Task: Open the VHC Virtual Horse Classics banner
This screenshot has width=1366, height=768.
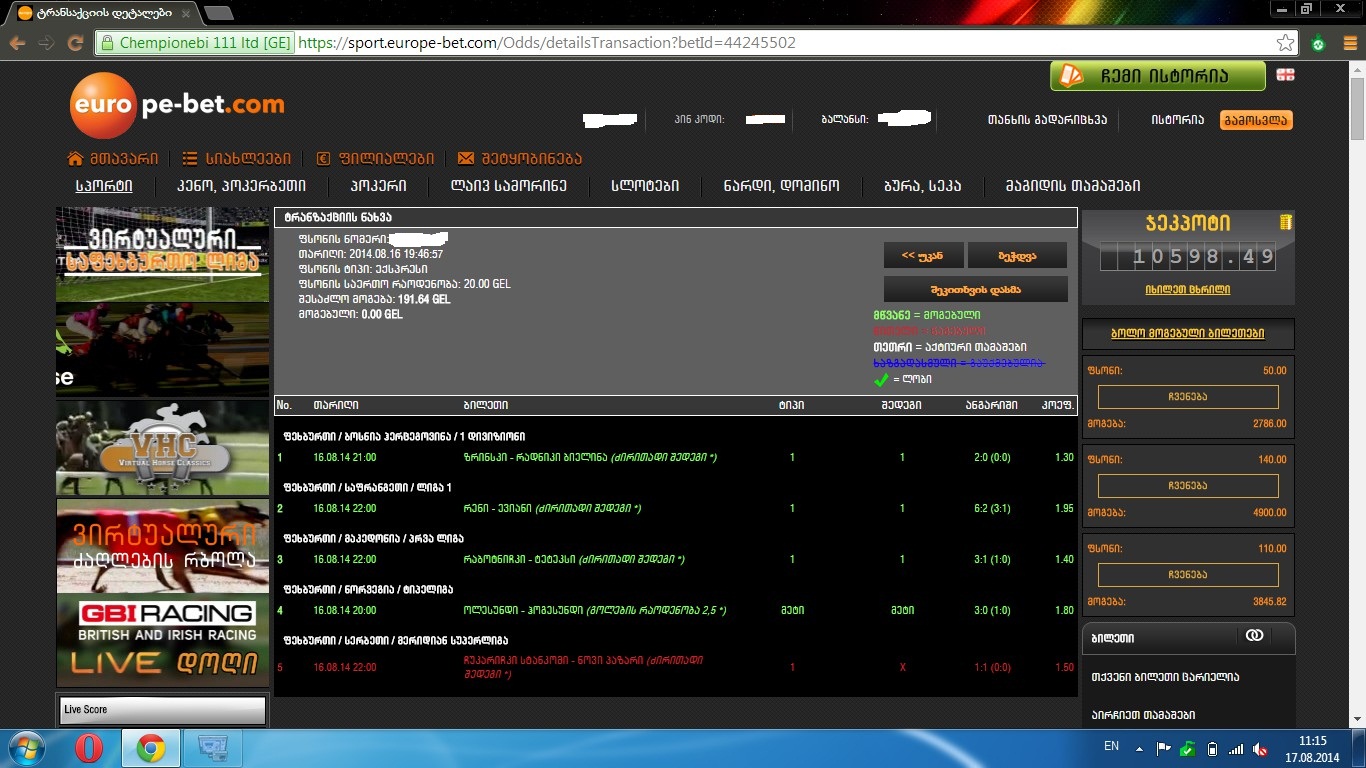Action: 162,448
